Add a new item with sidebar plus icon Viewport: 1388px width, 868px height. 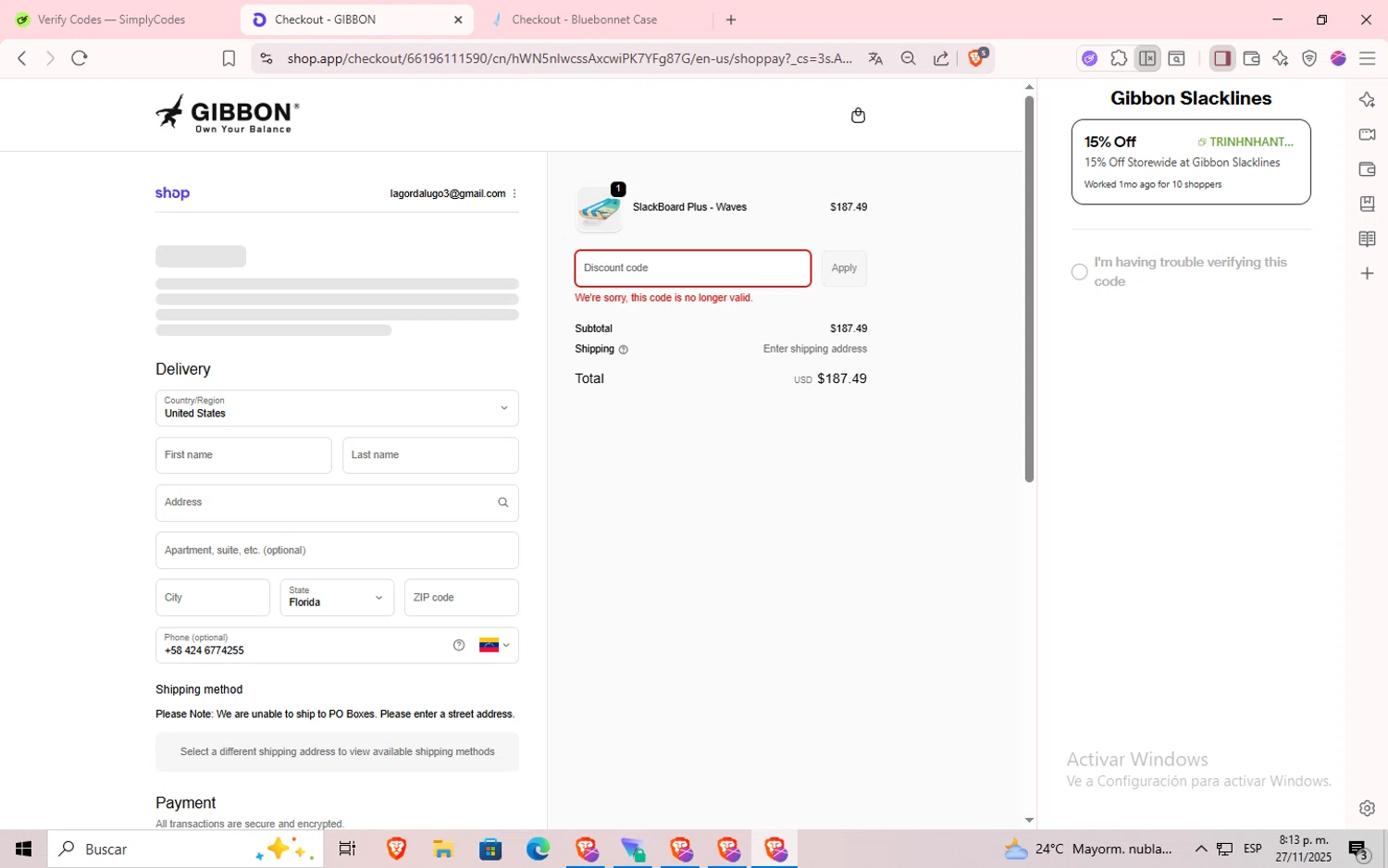click(1367, 273)
